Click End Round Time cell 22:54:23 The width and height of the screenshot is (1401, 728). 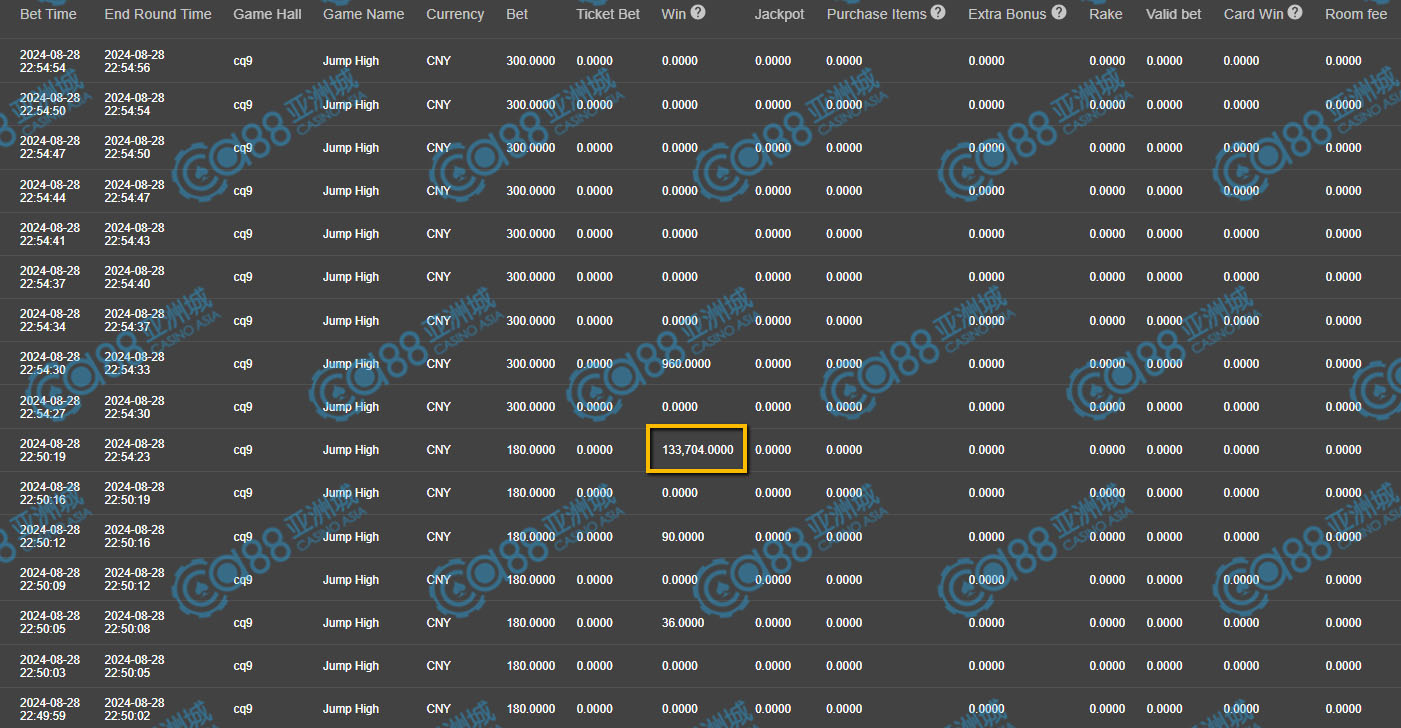coord(134,450)
